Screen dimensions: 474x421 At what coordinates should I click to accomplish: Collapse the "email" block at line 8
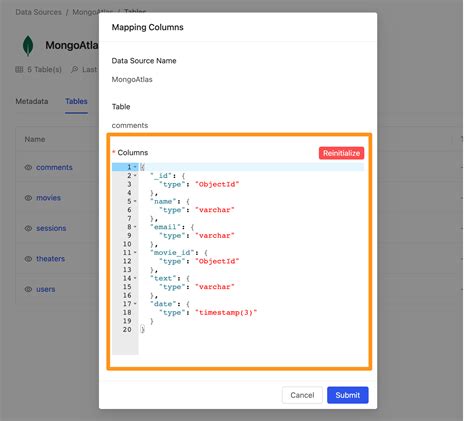135,227
